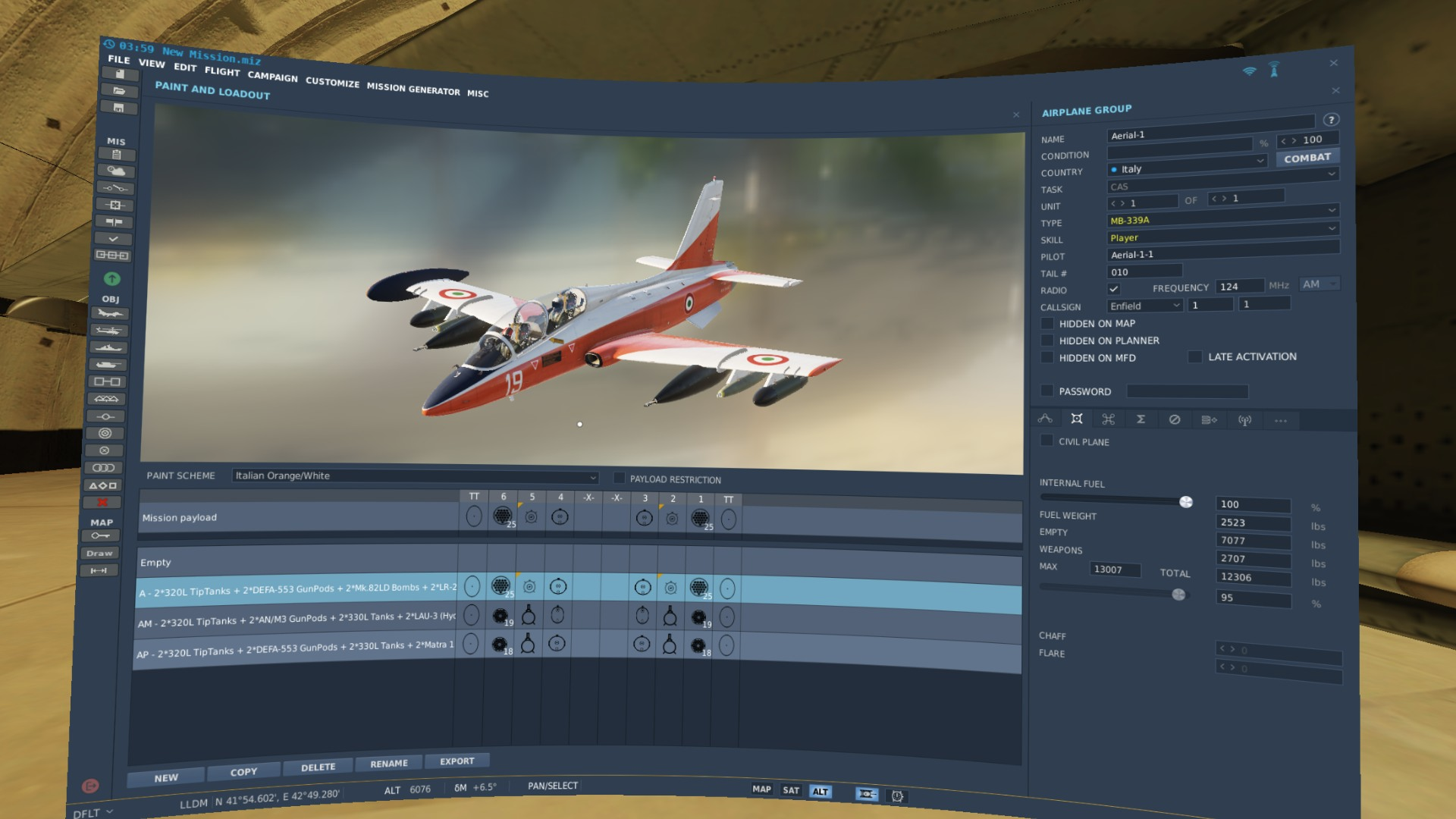Click the FREQUENCY input field showing 124
The height and width of the screenshot is (819, 1456).
click(x=1240, y=286)
